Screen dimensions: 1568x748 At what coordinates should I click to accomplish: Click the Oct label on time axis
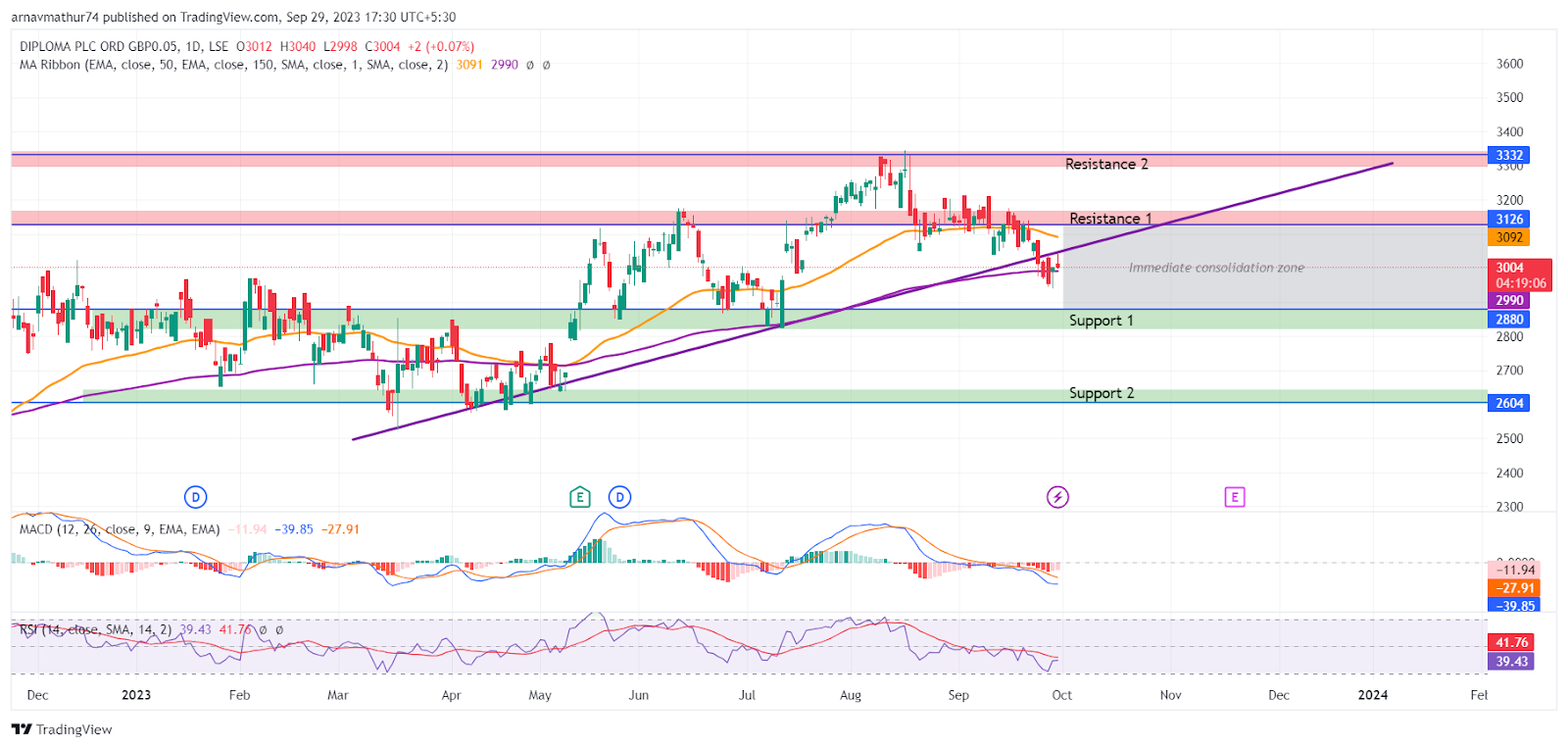pyautogui.click(x=1062, y=695)
